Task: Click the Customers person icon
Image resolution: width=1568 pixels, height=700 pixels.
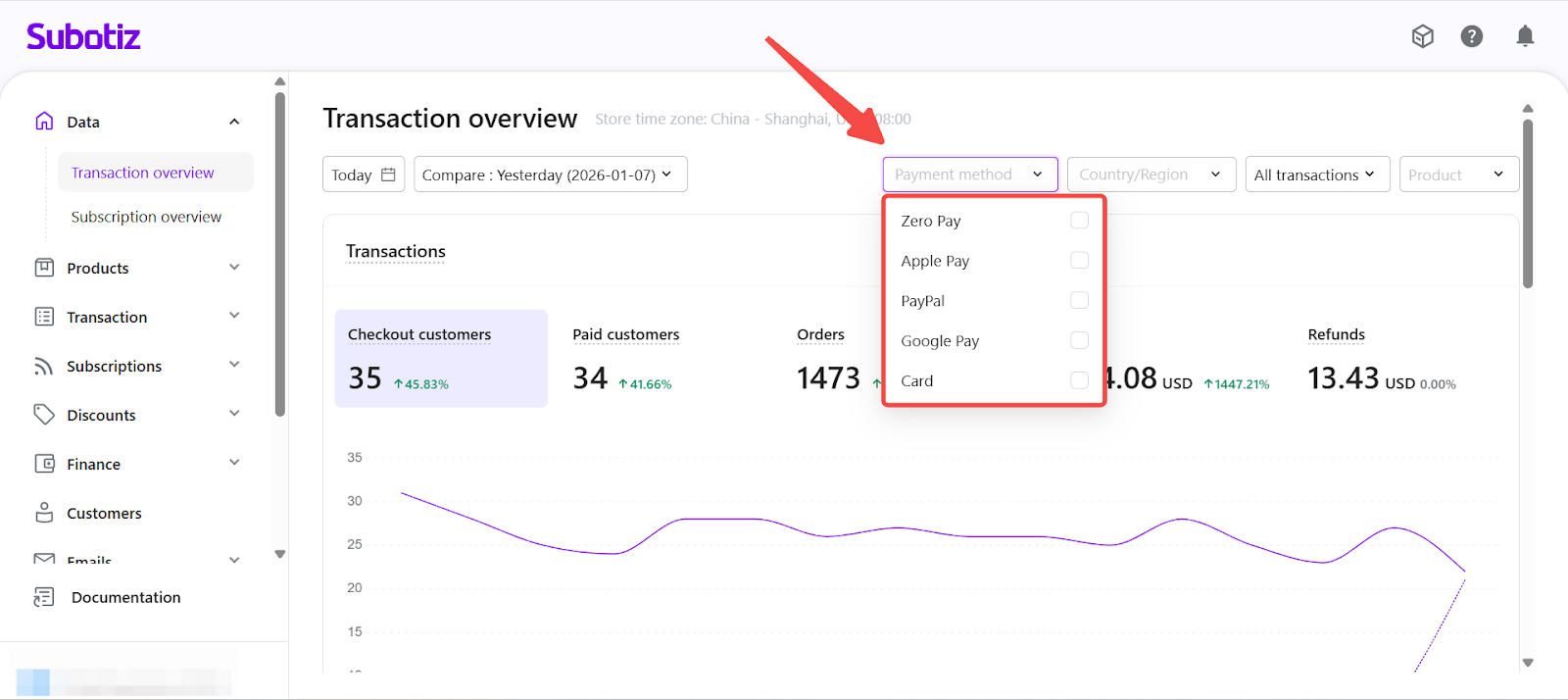Action: point(44,513)
